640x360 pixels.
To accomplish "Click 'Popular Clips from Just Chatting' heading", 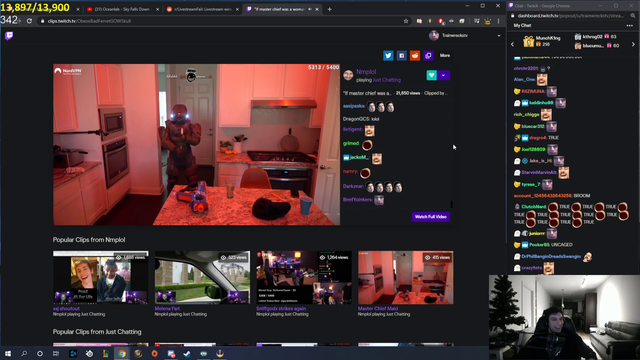I will 97,331.
